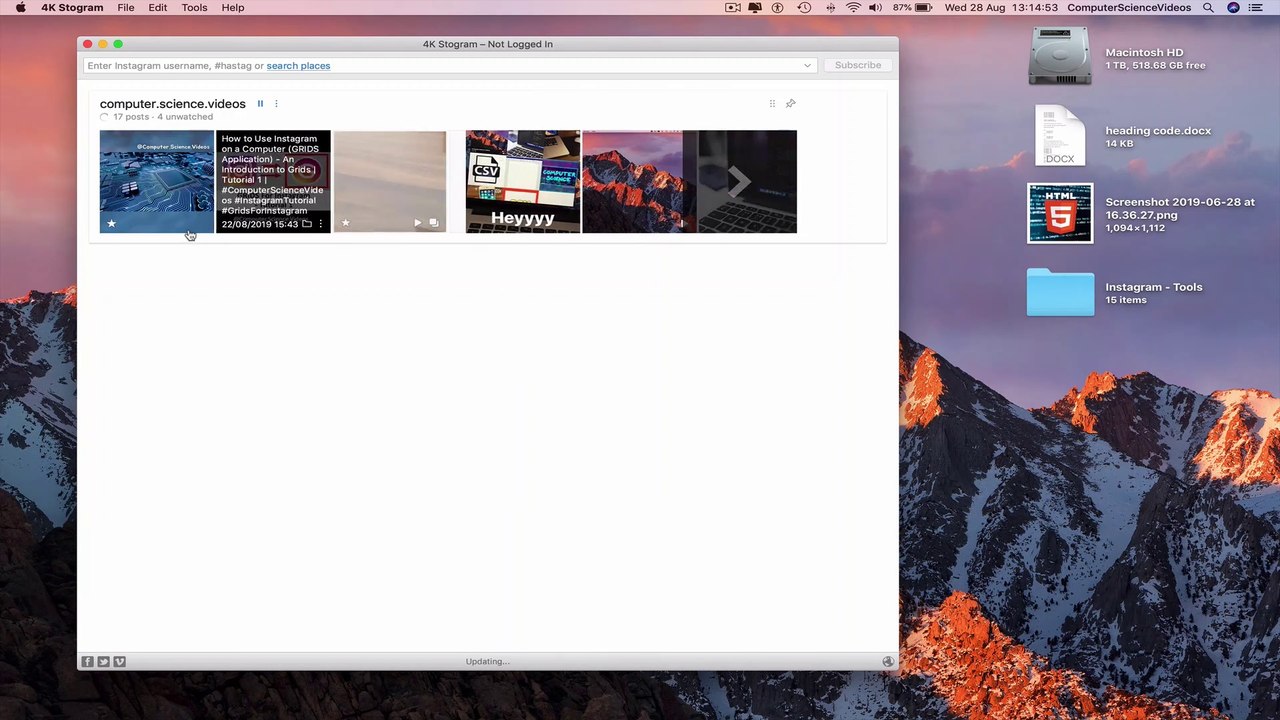Open the Facebook link in the status bar

(87, 661)
